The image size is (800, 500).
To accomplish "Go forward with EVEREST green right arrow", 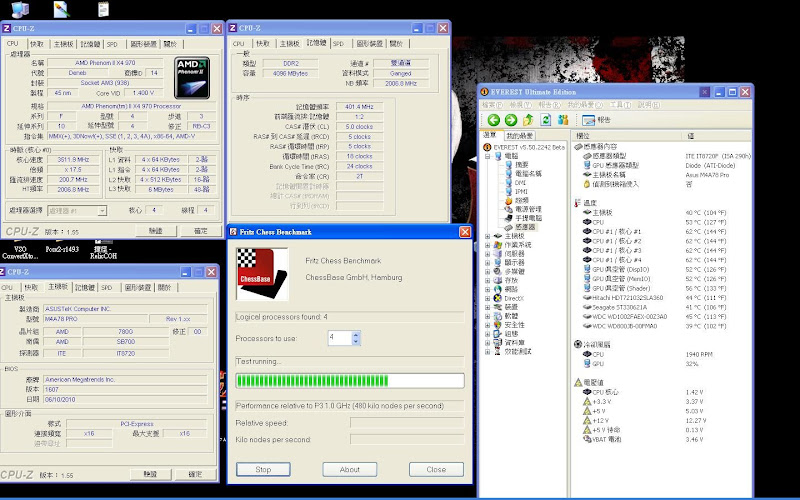I will tap(511, 120).
